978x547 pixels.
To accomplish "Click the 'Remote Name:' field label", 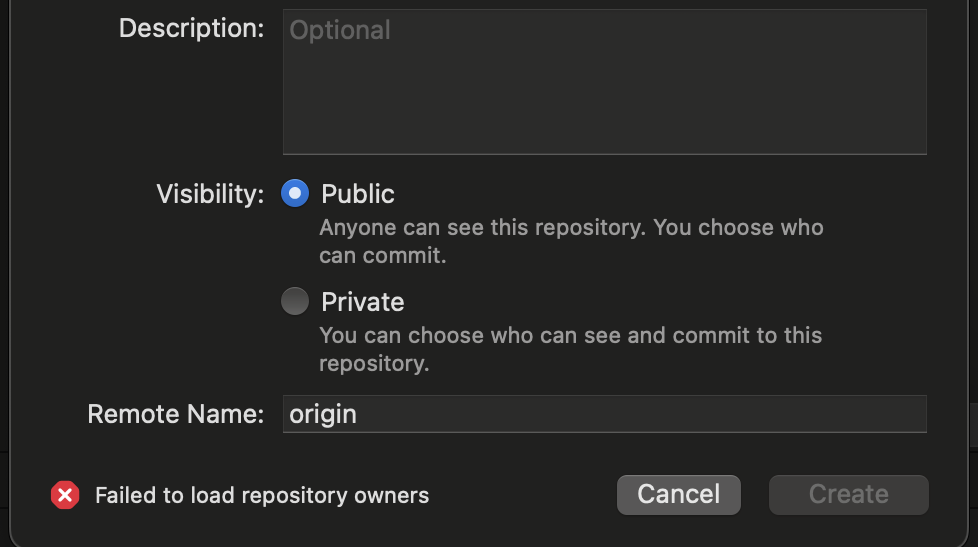I will 175,414.
